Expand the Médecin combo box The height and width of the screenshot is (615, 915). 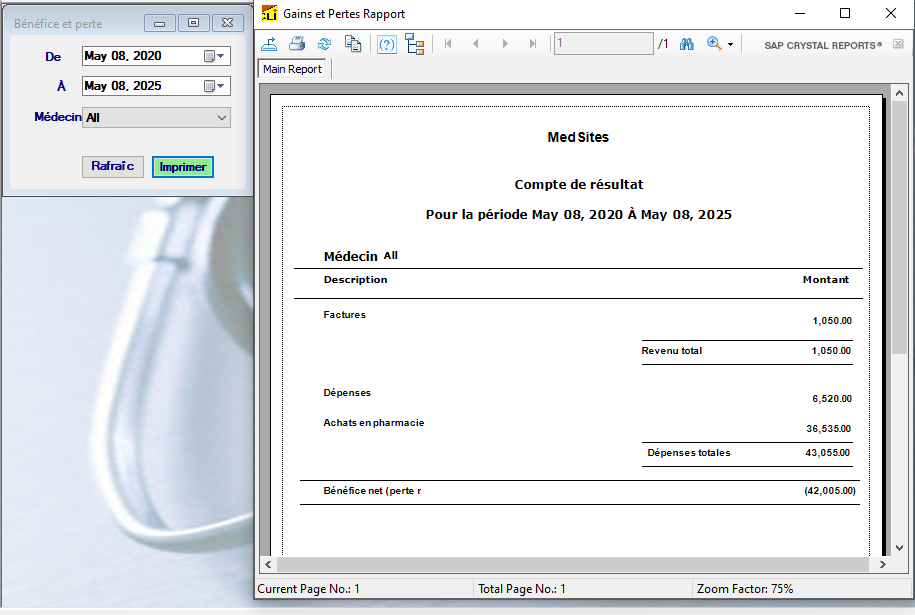click(222, 118)
